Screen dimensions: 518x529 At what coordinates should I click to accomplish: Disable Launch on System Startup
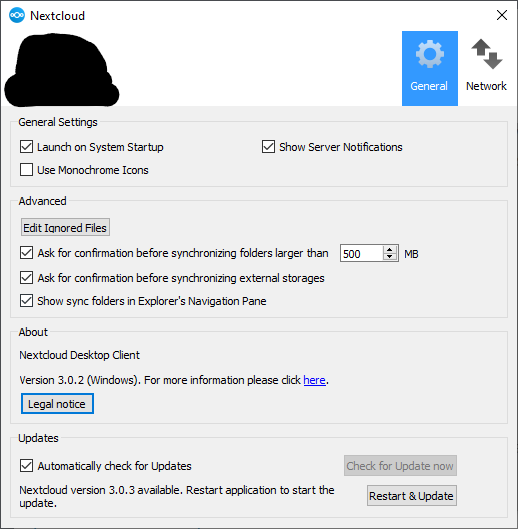pyautogui.click(x=26, y=147)
